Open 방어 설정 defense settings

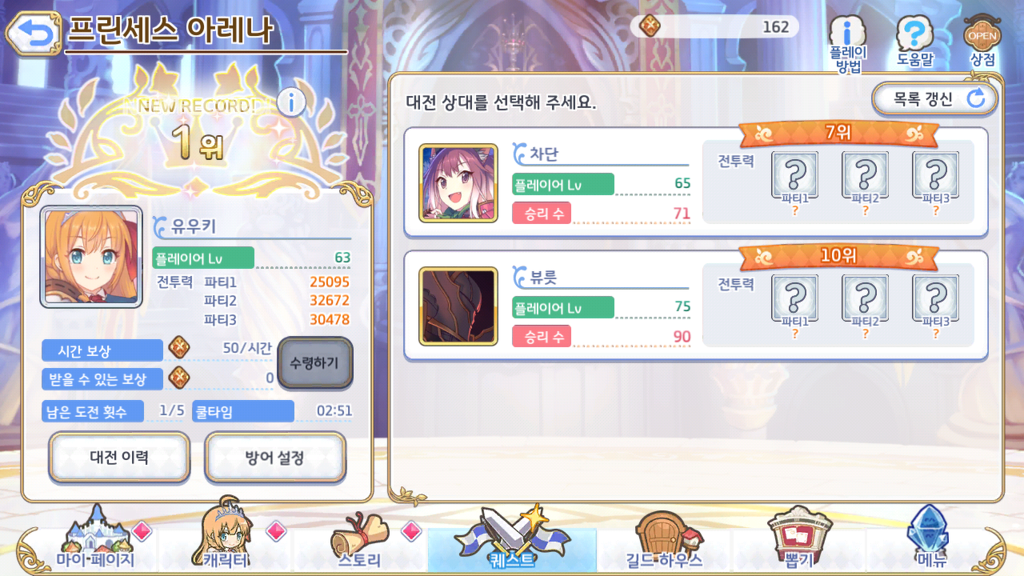pos(275,457)
